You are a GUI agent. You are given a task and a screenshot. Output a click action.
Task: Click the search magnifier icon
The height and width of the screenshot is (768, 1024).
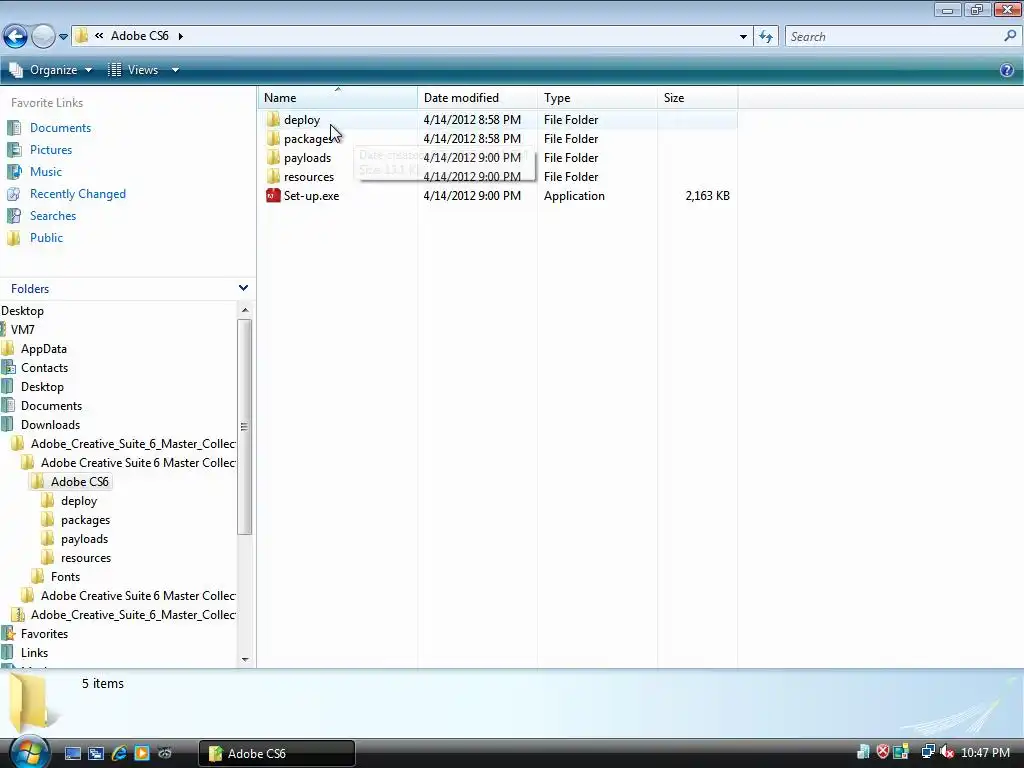point(1010,36)
